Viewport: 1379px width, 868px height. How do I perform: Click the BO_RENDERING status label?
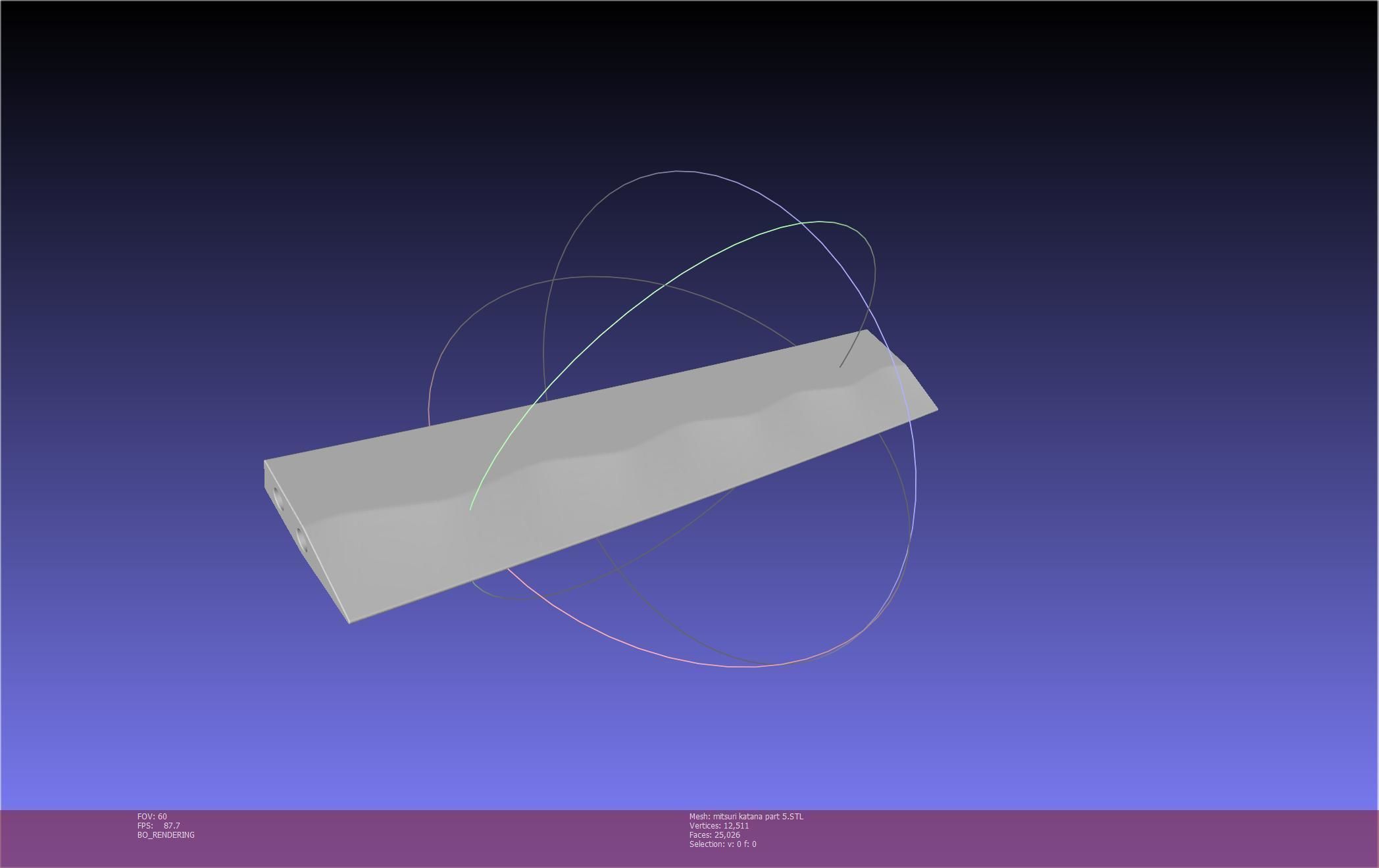pos(166,835)
